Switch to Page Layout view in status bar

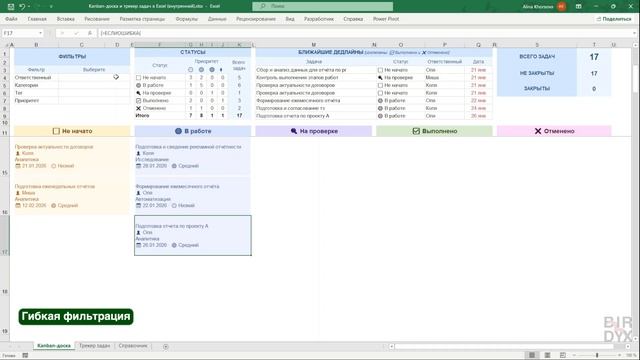pyautogui.click(x=547, y=356)
